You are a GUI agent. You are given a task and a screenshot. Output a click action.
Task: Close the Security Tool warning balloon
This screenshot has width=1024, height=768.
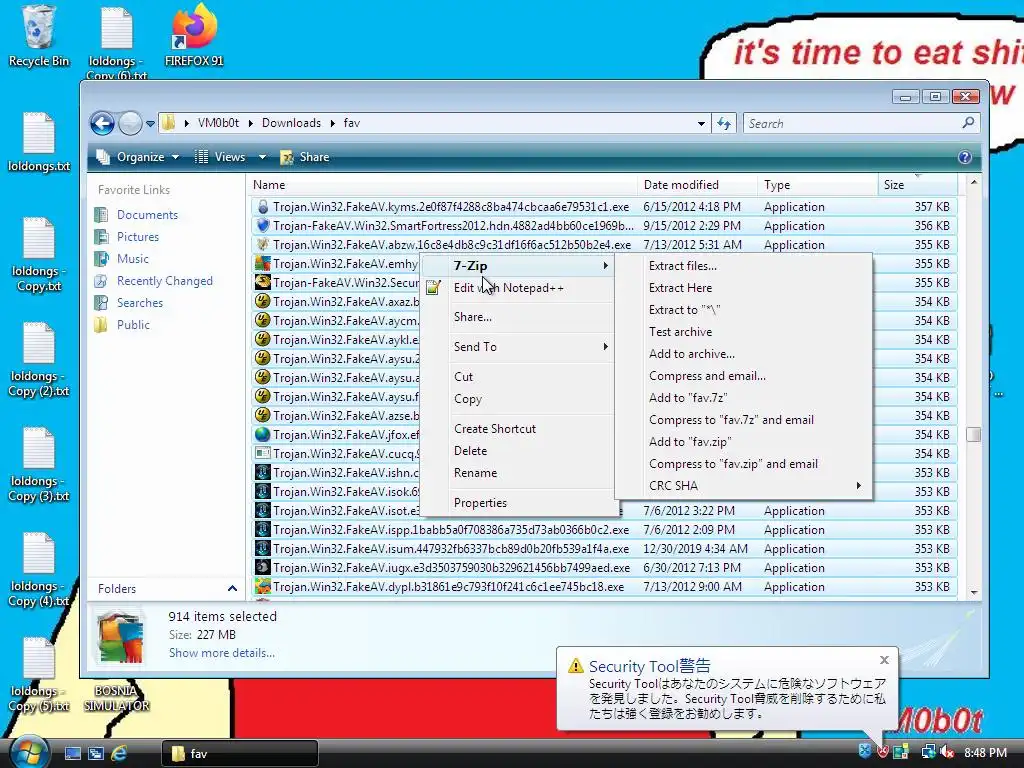pyautogui.click(x=884, y=660)
